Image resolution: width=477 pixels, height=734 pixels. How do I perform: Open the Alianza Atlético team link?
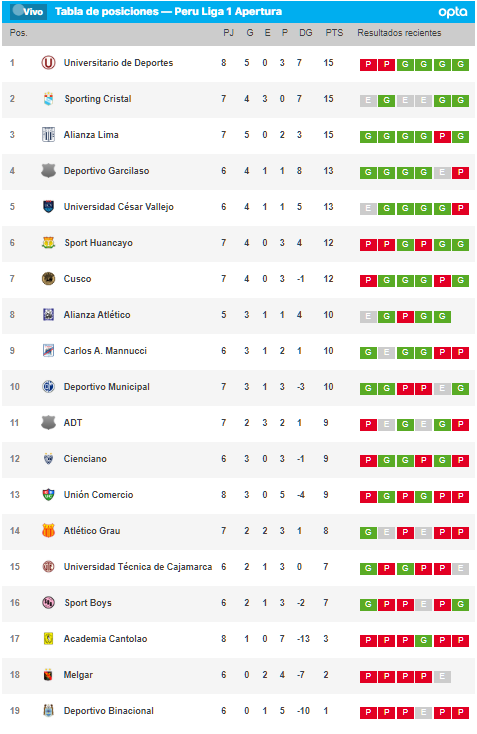[97, 315]
